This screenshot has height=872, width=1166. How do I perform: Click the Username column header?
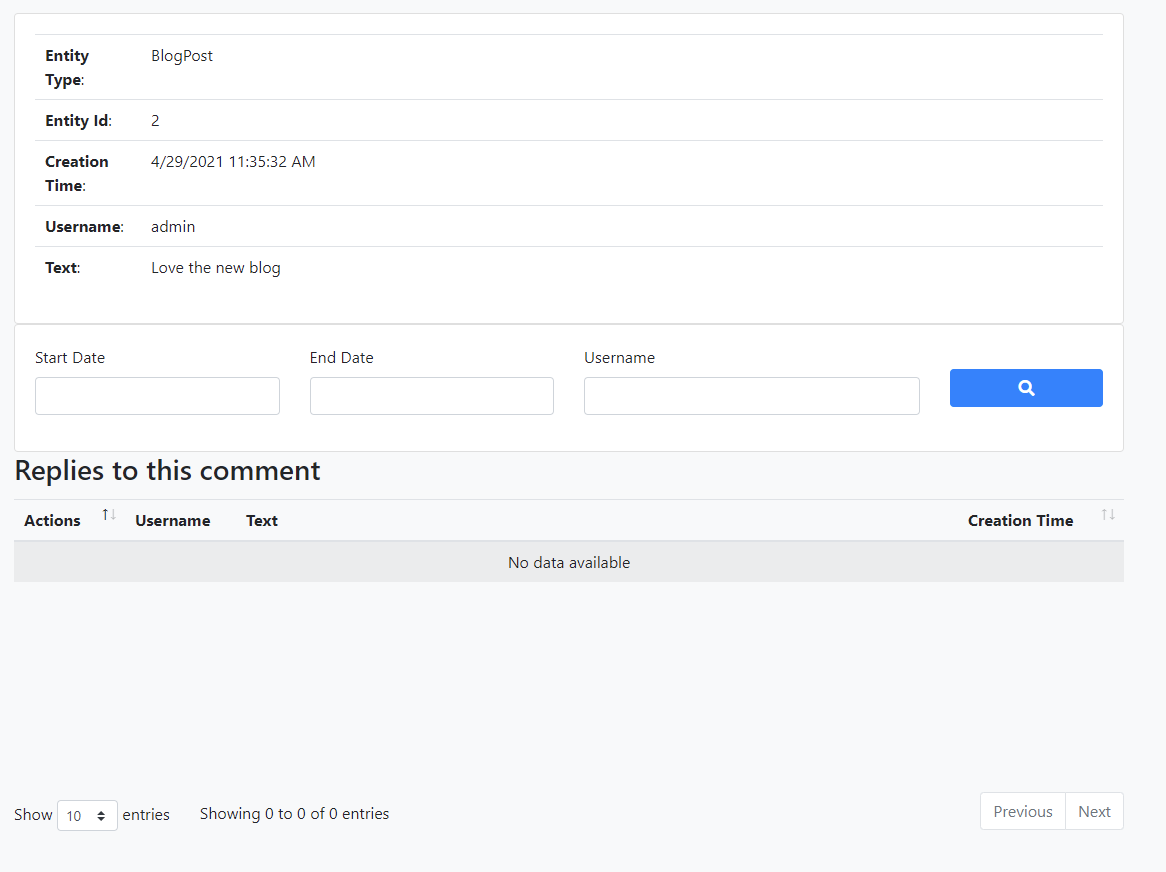click(x=172, y=520)
